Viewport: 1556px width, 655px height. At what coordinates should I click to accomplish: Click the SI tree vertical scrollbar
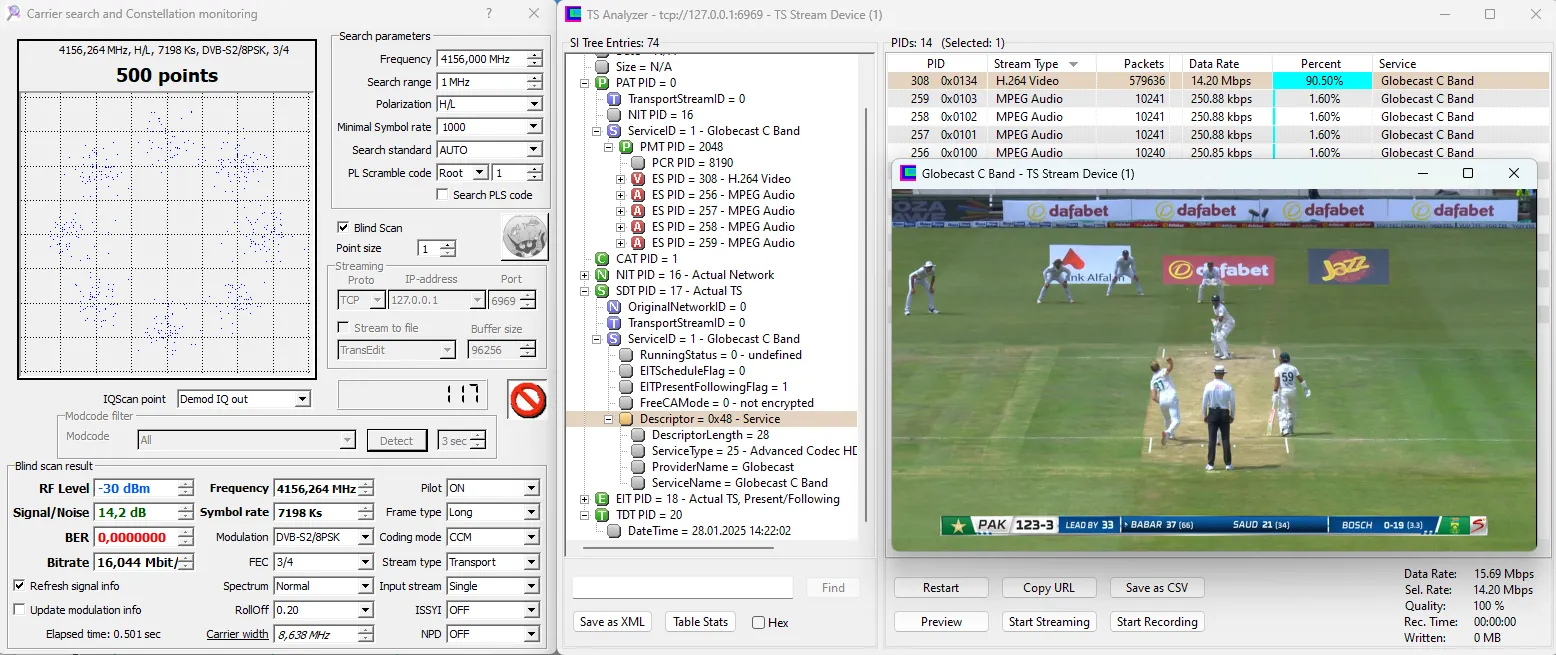click(866, 300)
